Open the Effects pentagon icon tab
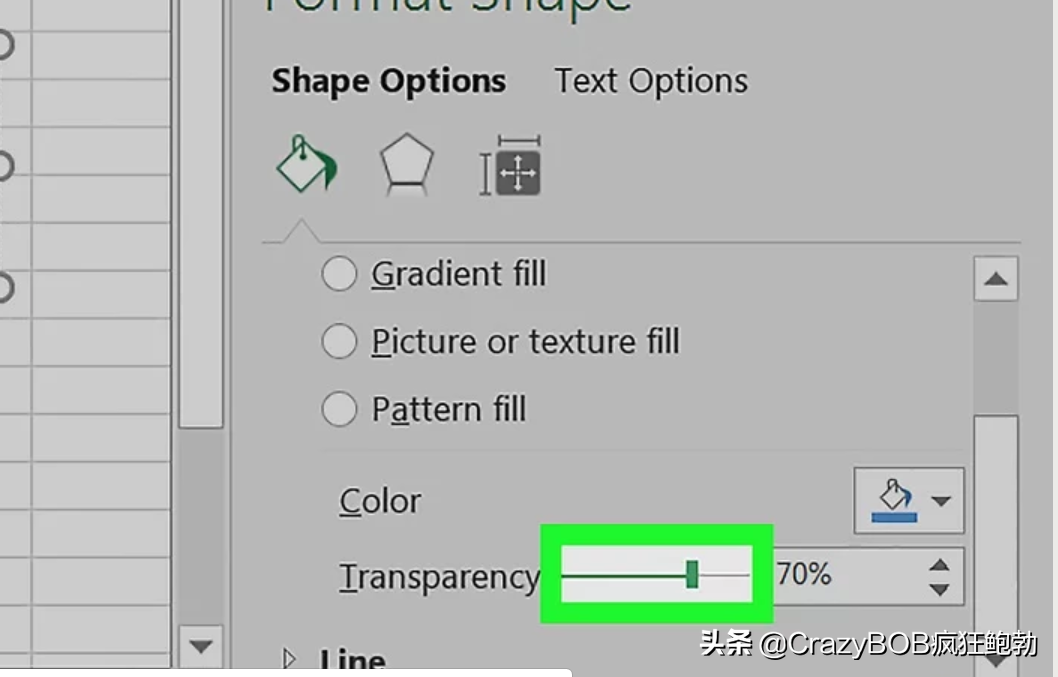 click(x=406, y=165)
